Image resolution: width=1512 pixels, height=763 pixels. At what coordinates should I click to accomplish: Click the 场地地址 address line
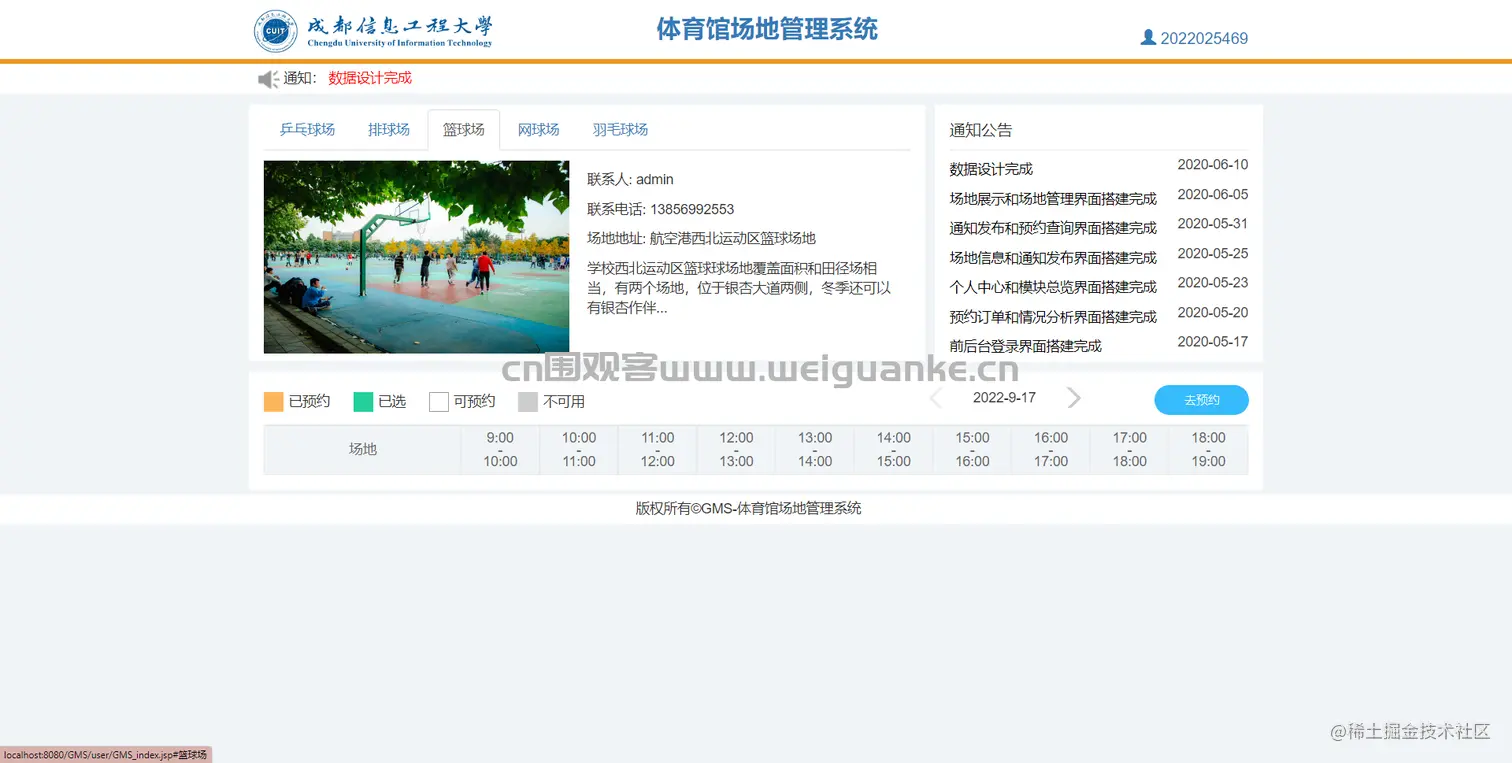pyautogui.click(x=702, y=239)
